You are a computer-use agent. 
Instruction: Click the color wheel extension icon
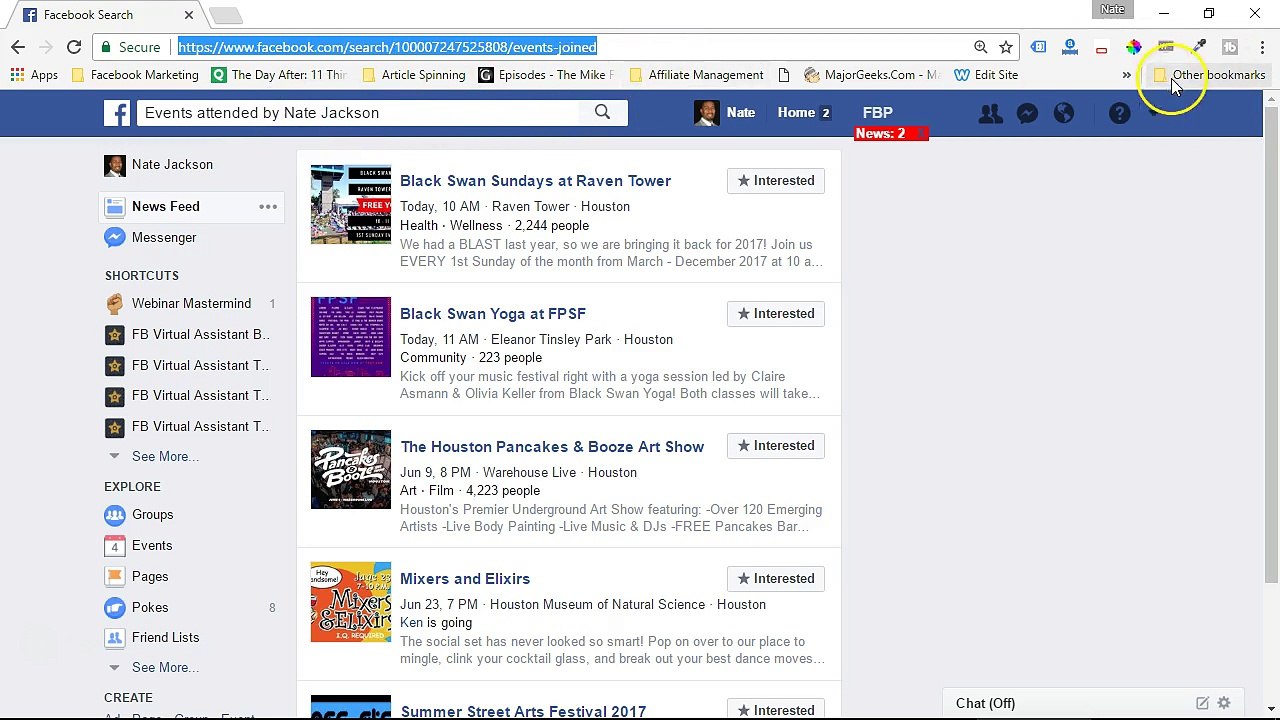(1133, 47)
